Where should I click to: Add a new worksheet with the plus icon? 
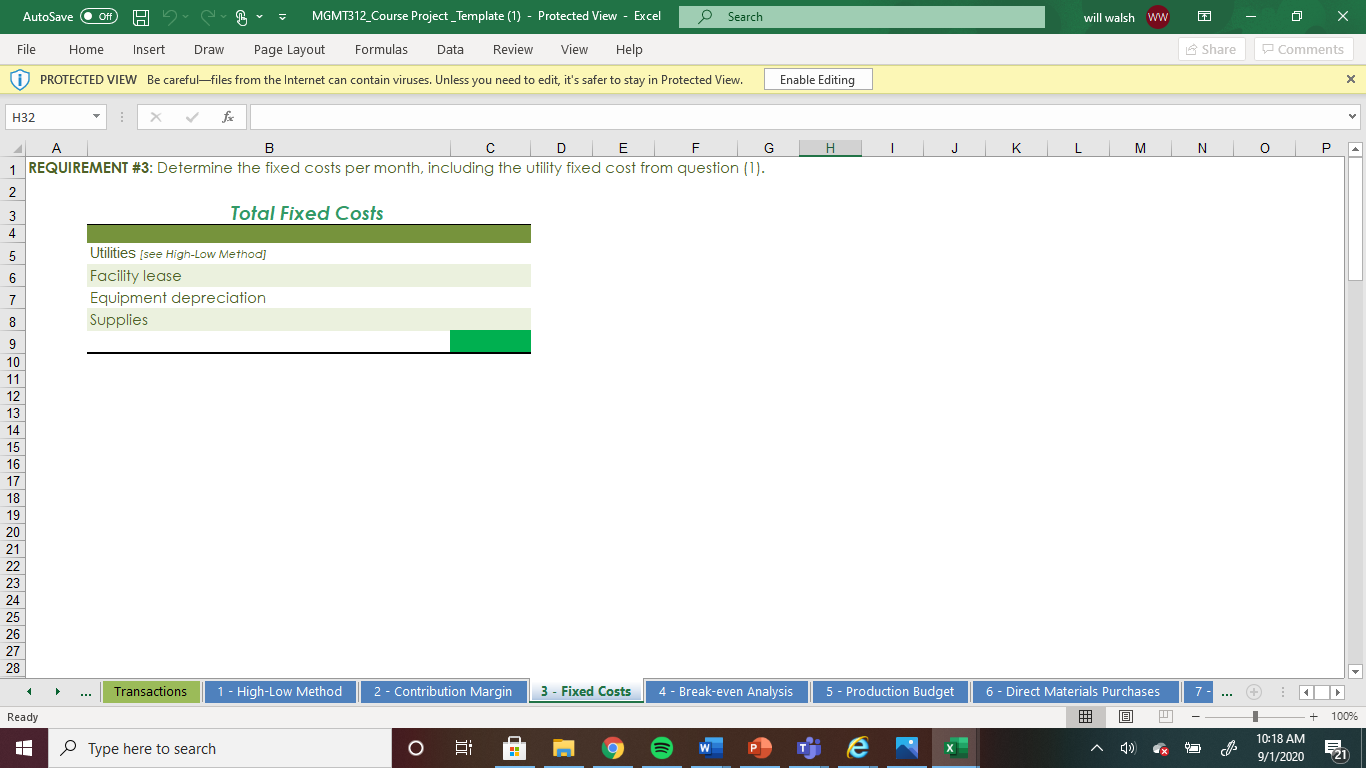pyautogui.click(x=1254, y=691)
